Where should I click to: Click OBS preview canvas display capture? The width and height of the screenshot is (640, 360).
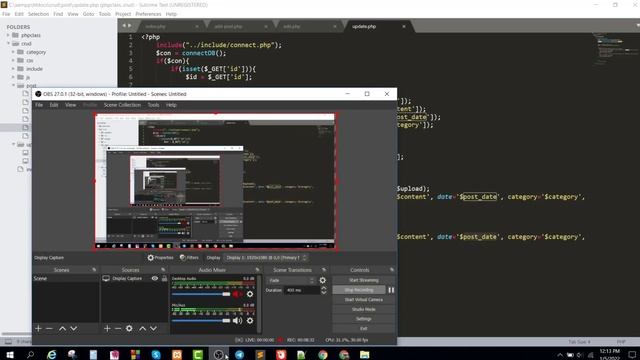click(x=215, y=181)
